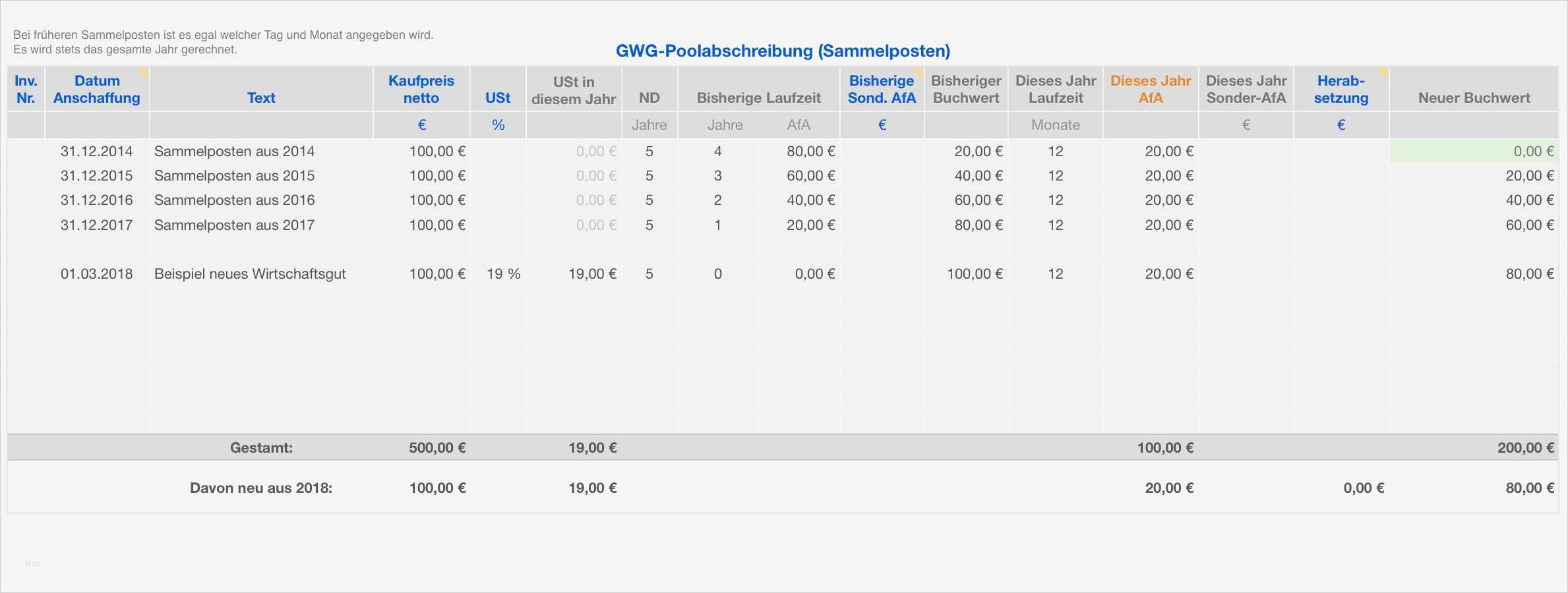Screen dimensions: 1568x593
Task: Click the Beispiel neues Wirtschaftsgut entry
Action: pos(251,274)
